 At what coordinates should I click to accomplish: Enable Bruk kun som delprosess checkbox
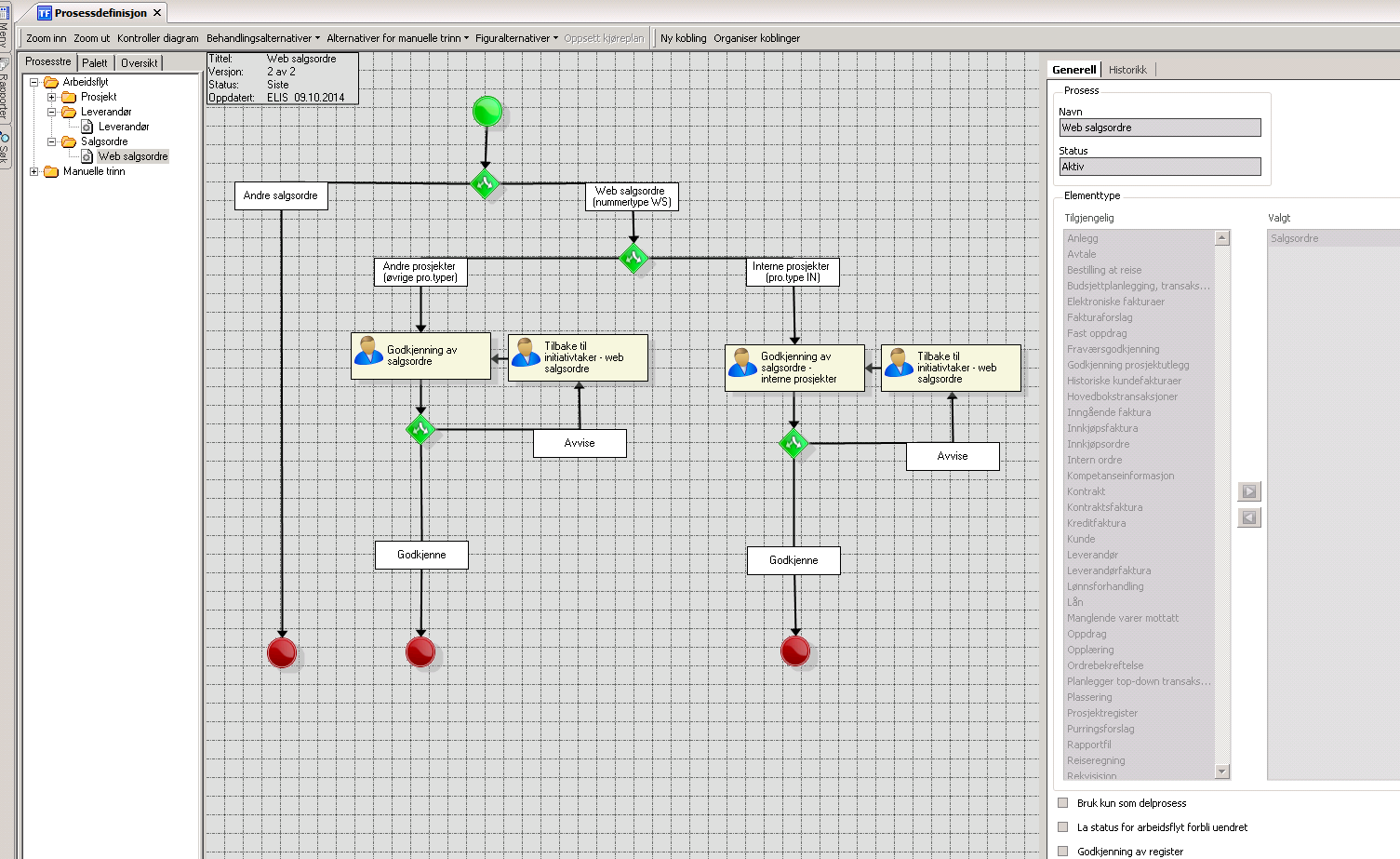click(x=1063, y=803)
